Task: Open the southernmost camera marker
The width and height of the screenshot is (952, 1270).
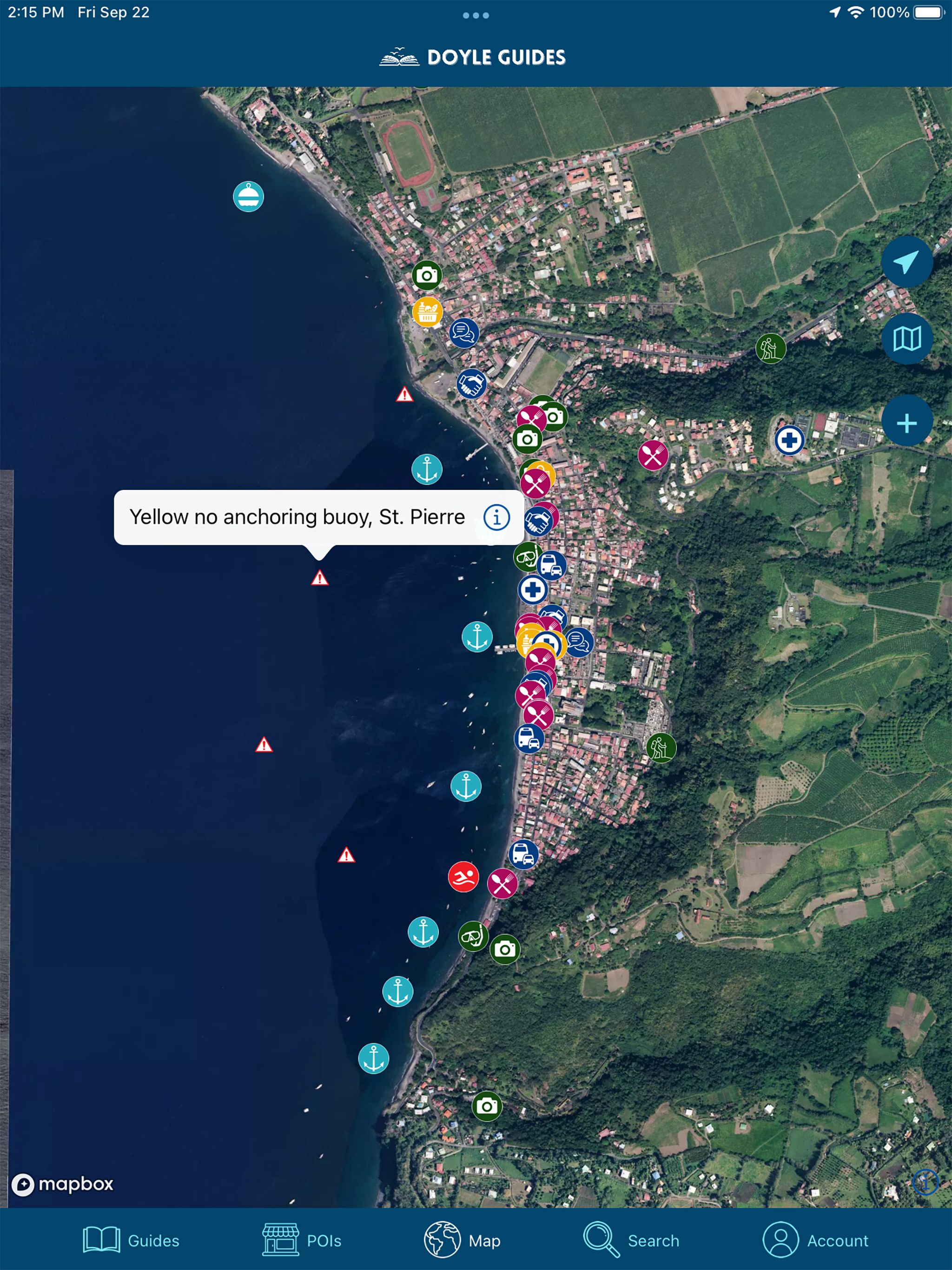Action: click(487, 1106)
